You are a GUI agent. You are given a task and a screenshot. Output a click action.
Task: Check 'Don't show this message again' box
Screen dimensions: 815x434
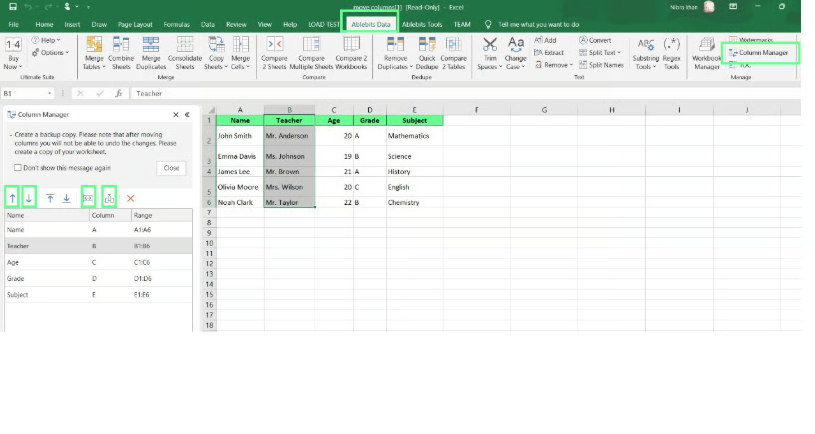pyautogui.click(x=18, y=168)
